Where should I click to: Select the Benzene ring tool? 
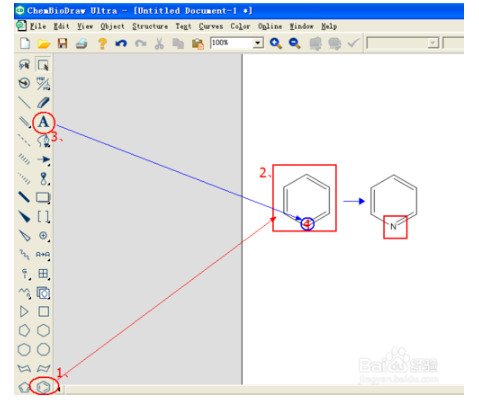[43, 387]
